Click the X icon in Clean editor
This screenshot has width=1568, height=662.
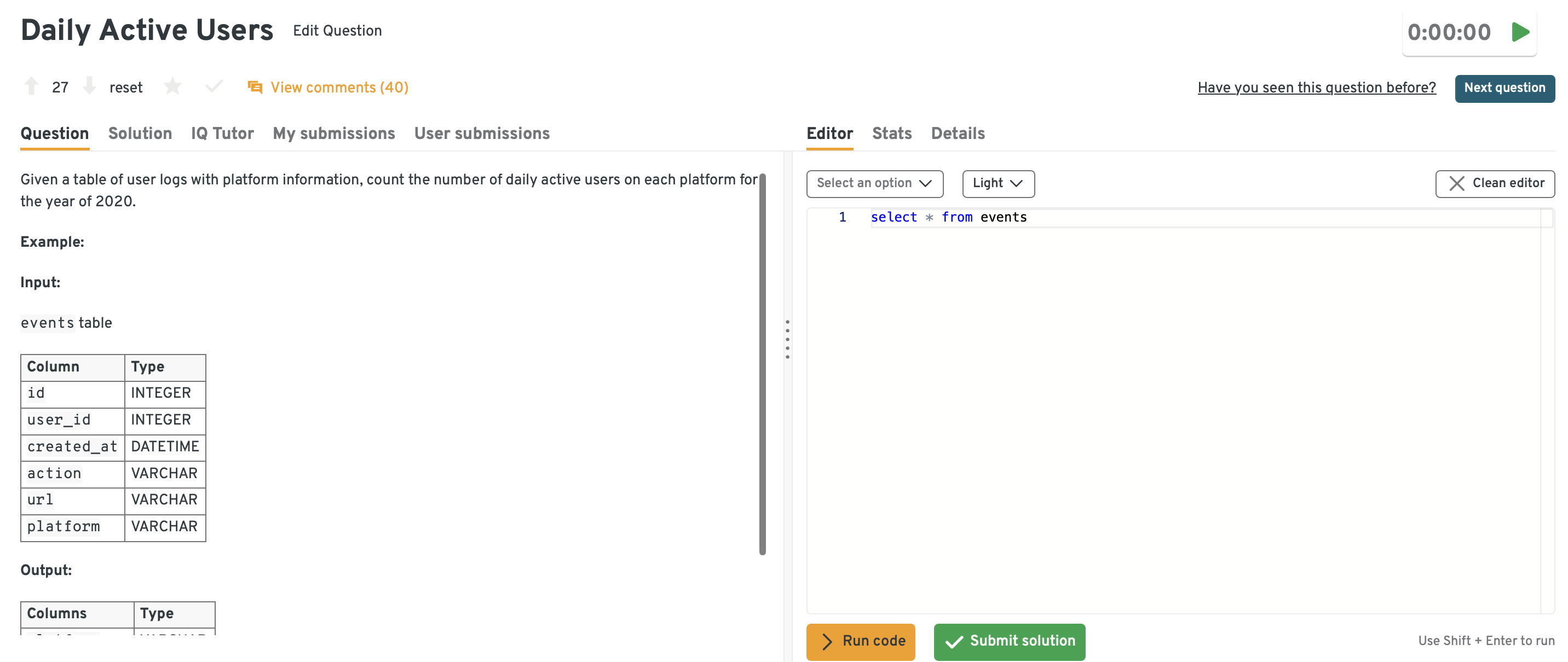(1457, 184)
